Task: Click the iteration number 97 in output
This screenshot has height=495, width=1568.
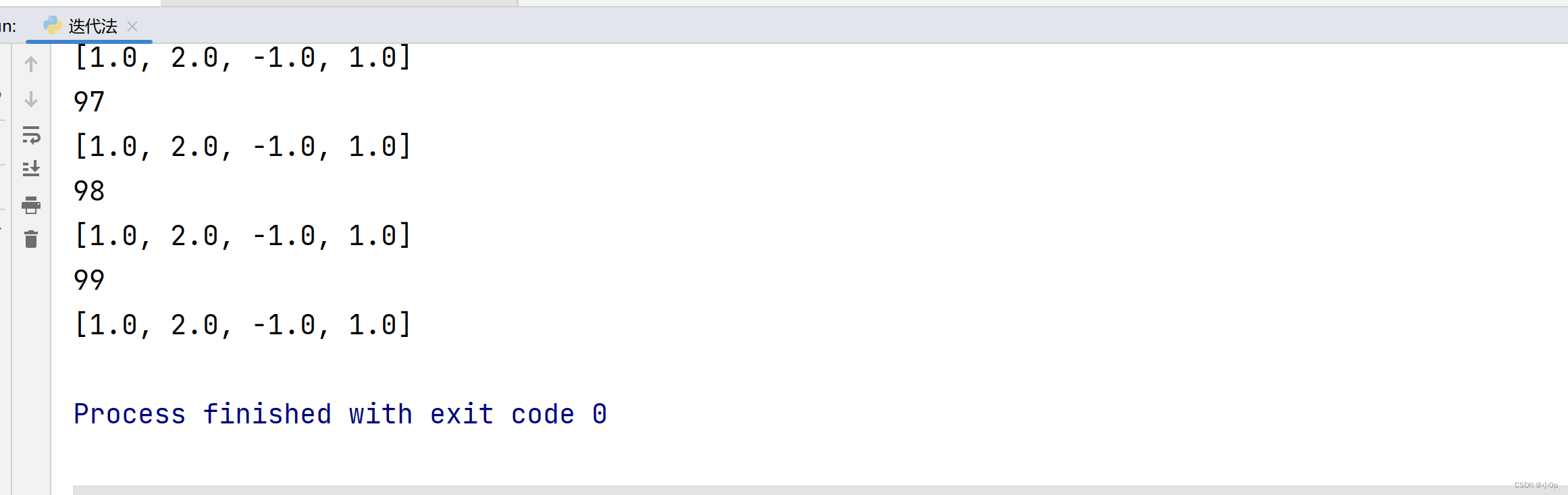Action: [x=89, y=102]
